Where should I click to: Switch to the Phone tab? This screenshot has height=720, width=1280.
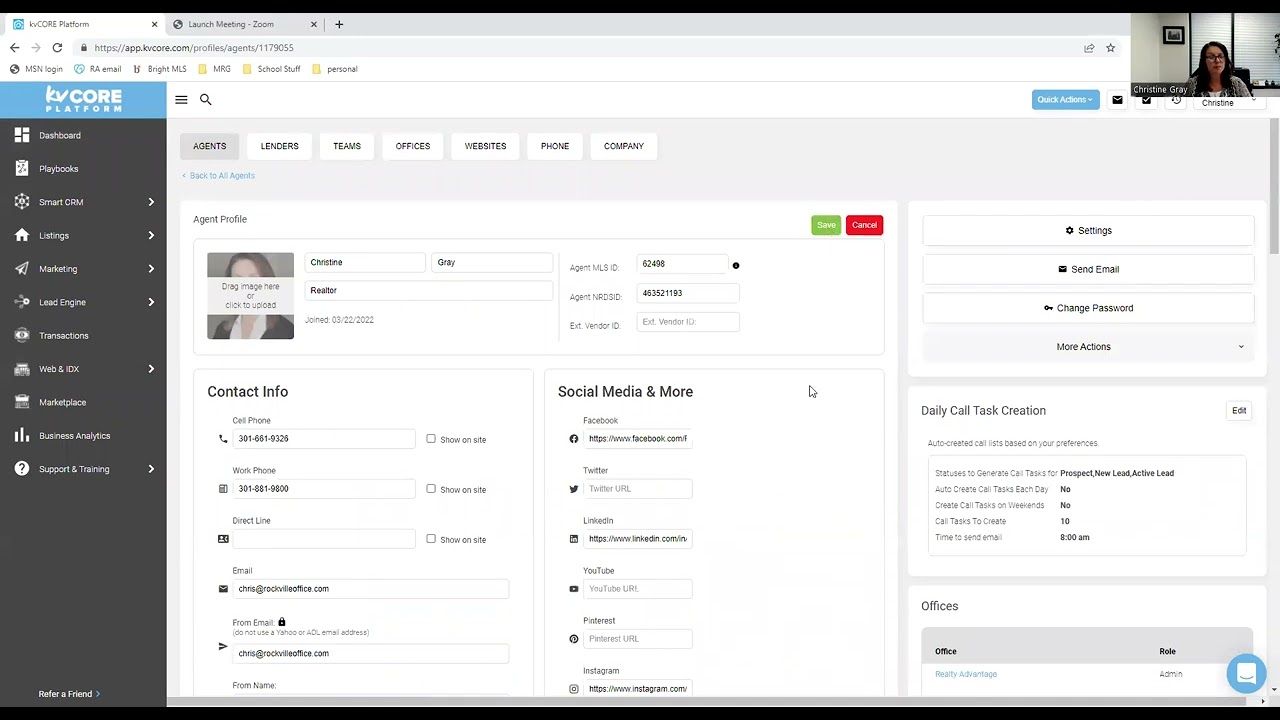coord(555,146)
